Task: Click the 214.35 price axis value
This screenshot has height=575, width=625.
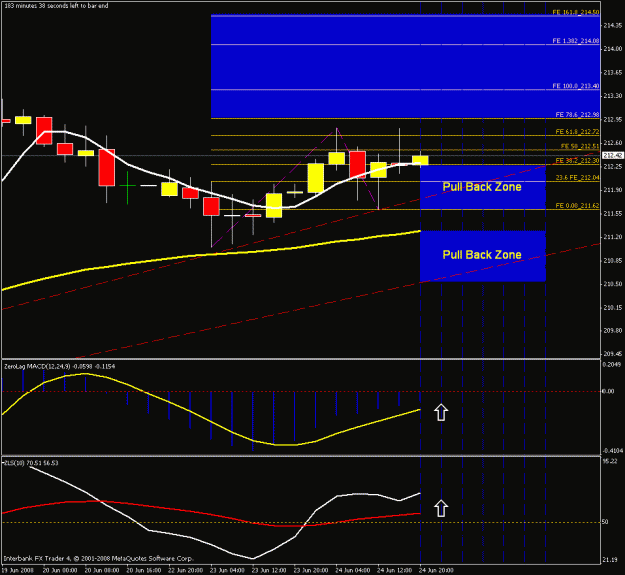Action: (x=613, y=26)
